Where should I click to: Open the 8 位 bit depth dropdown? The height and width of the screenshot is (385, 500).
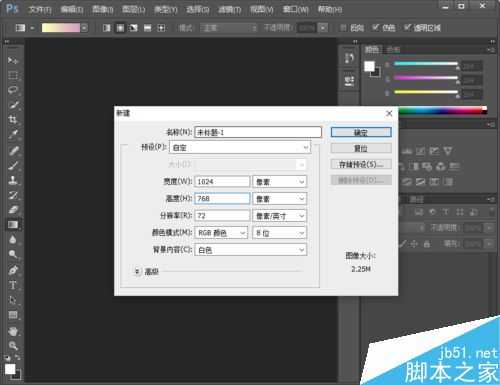(x=280, y=233)
